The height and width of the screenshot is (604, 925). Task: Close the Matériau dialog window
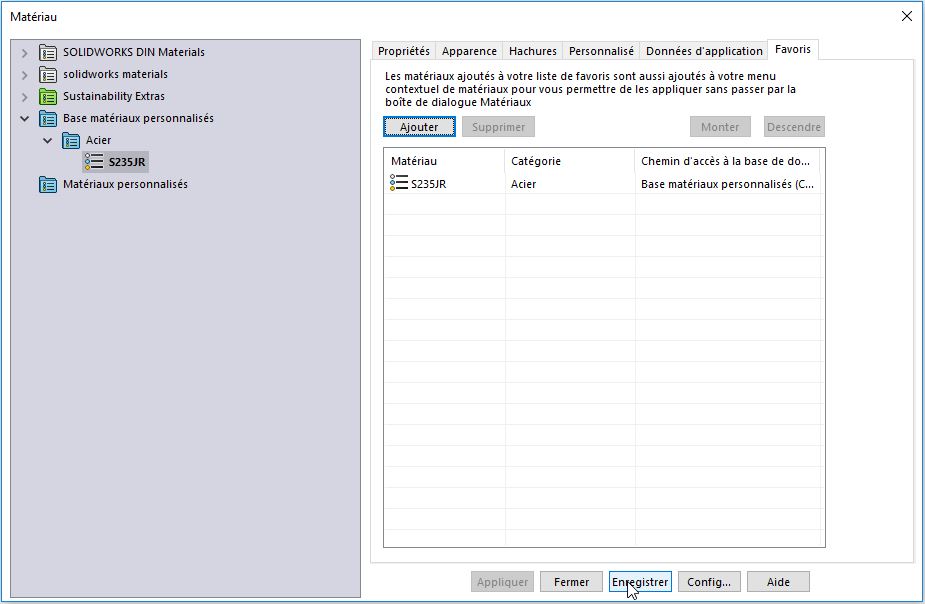(907, 16)
